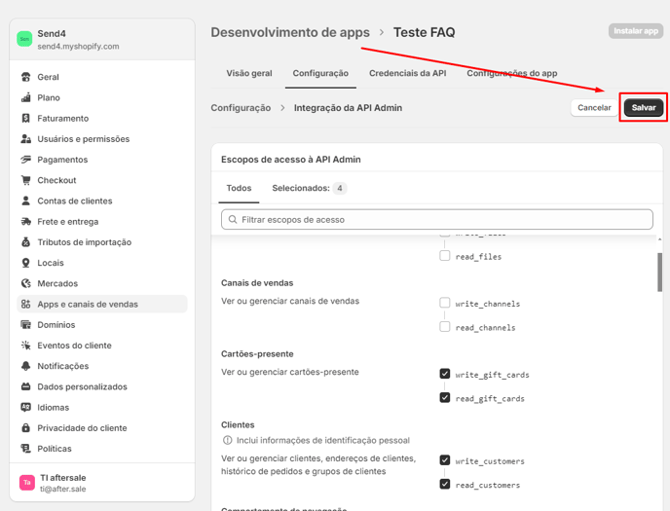
Task: Click the Frete e entrega truck icon
Action: [x=27, y=222]
